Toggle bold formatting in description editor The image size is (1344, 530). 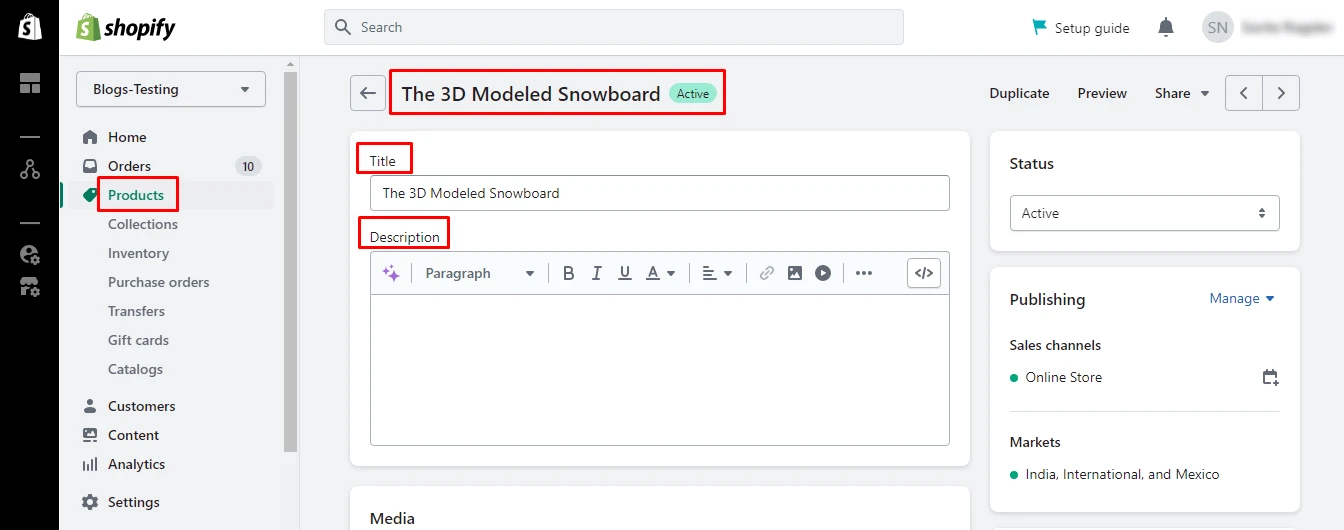(x=568, y=273)
